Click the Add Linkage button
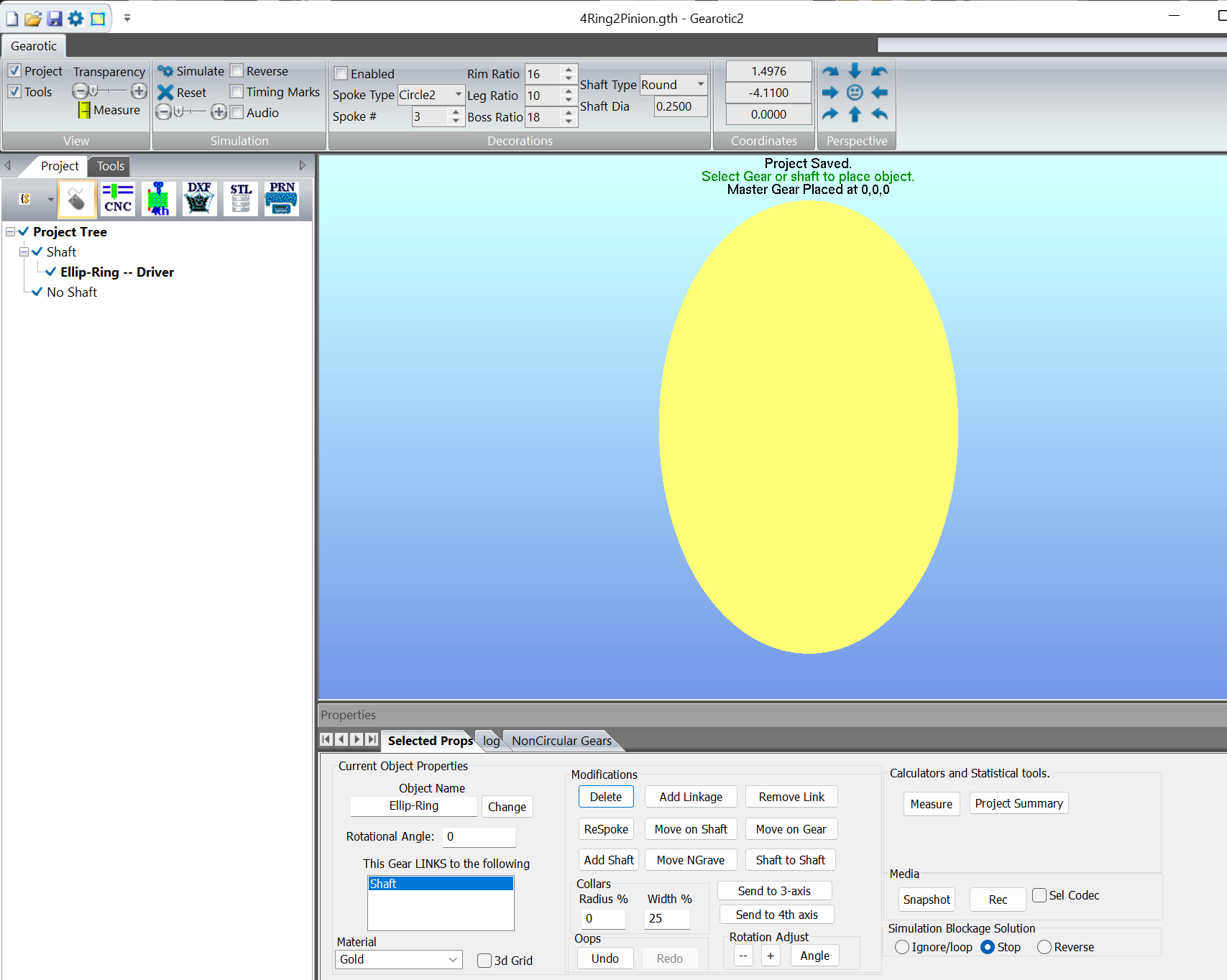This screenshot has height=980, width=1227. point(691,797)
